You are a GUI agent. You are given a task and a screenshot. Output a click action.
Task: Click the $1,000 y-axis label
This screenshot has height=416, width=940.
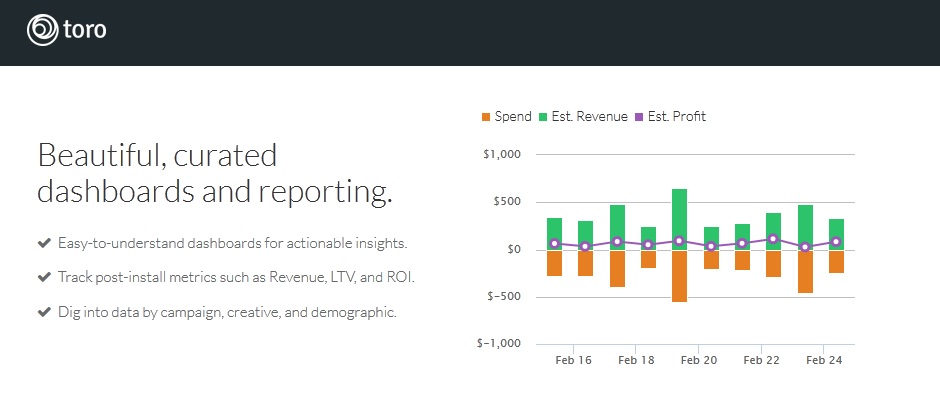pyautogui.click(x=502, y=155)
